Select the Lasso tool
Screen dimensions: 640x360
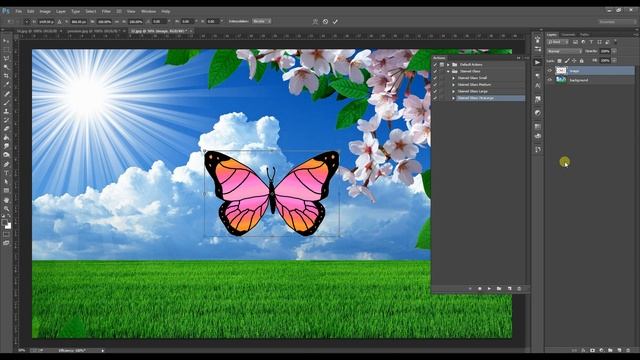click(x=7, y=58)
